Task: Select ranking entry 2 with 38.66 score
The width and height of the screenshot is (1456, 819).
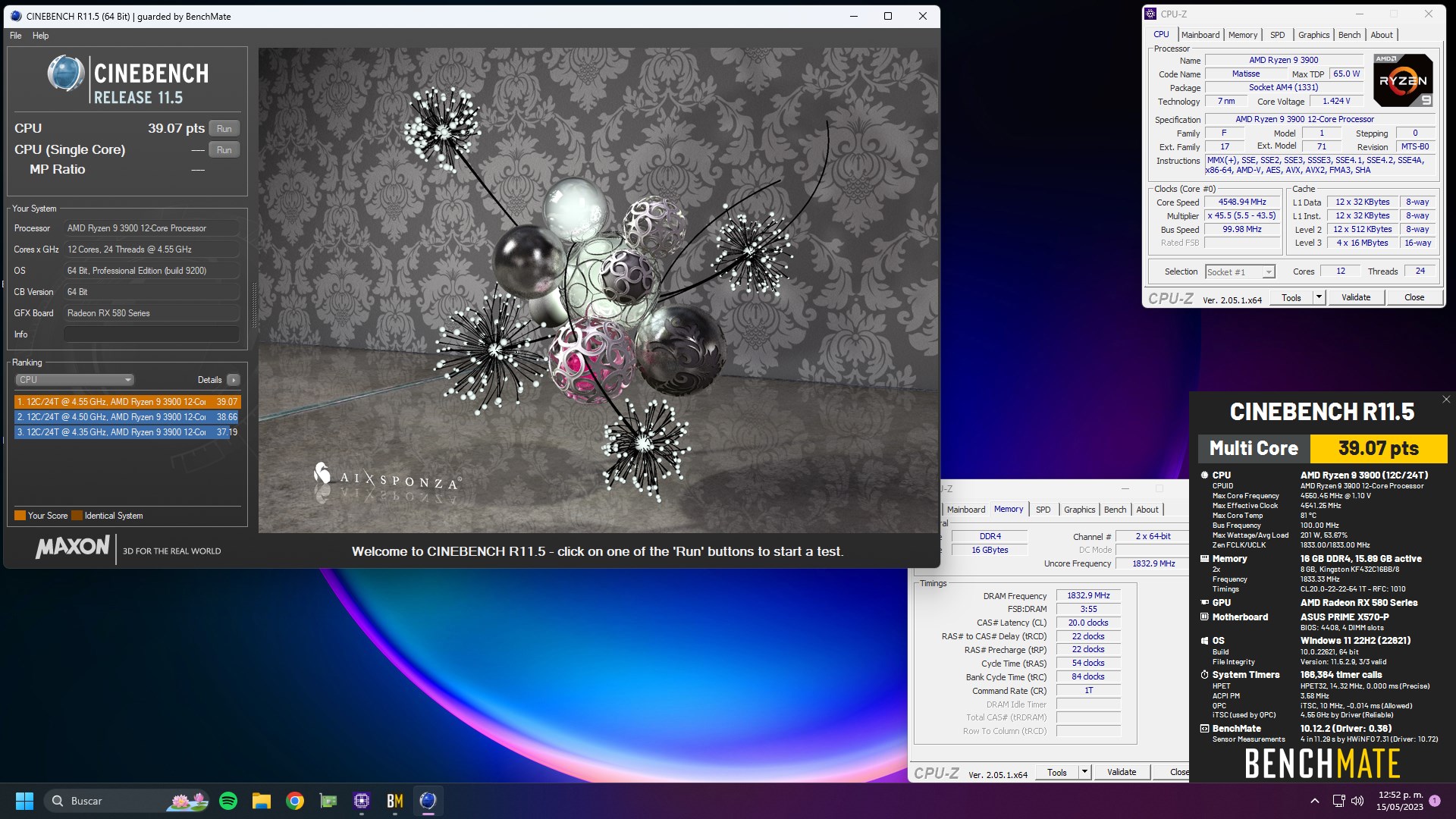Action: coord(127,417)
